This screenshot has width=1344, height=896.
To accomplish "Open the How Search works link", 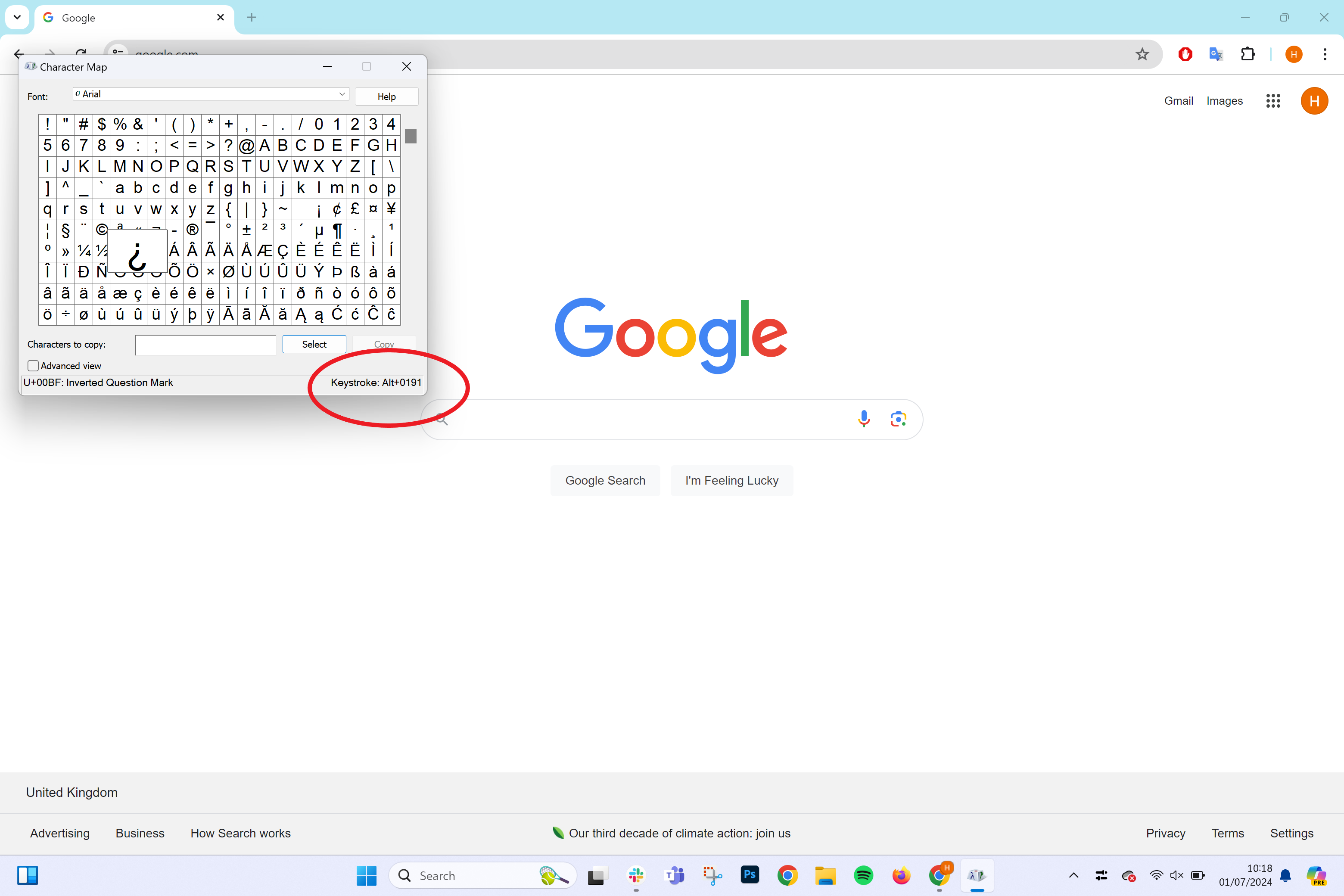I will (240, 833).
